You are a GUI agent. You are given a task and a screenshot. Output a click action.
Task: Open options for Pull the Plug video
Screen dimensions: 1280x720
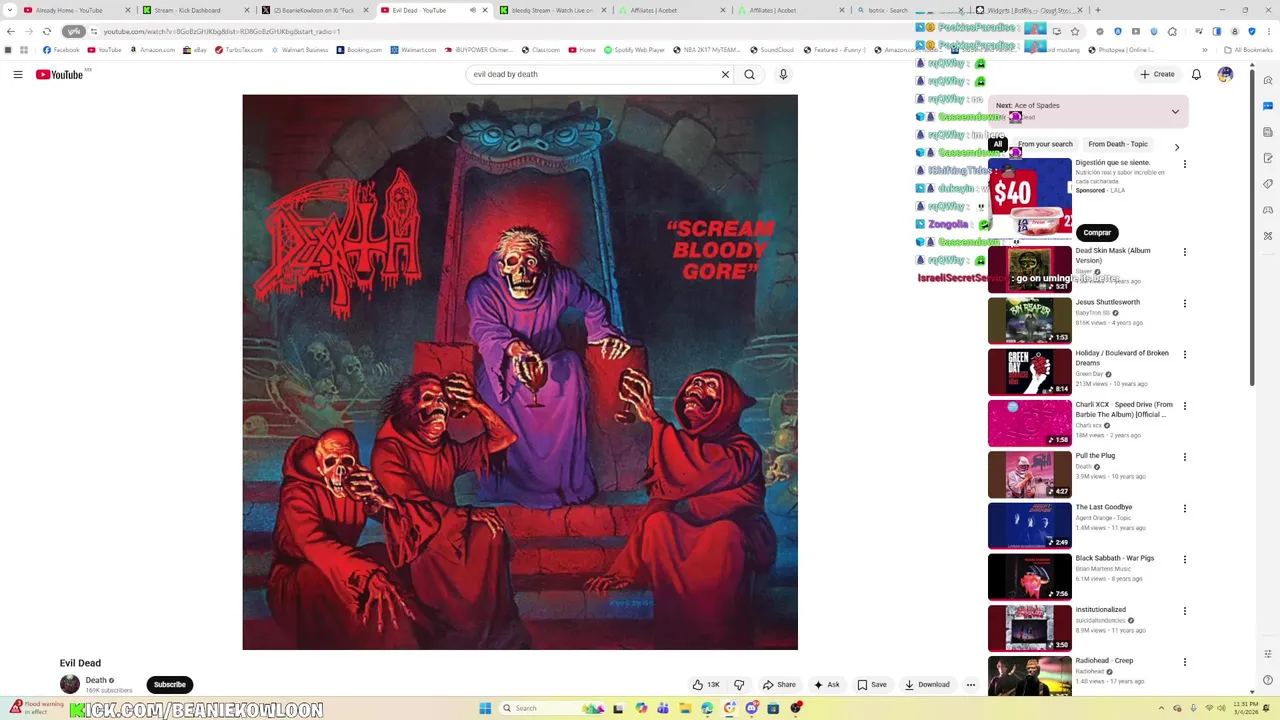tap(1185, 457)
